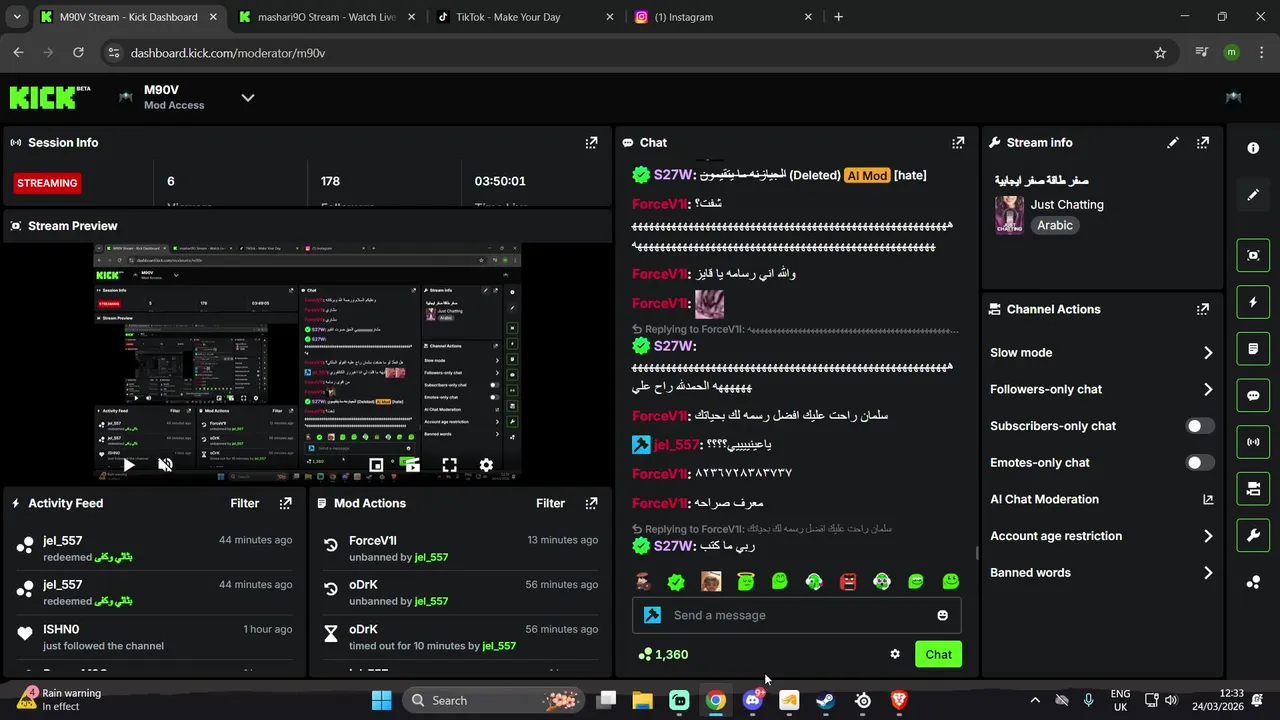
Task: Toggle the Mod Actions document sidebar icon
Action: [1253, 349]
